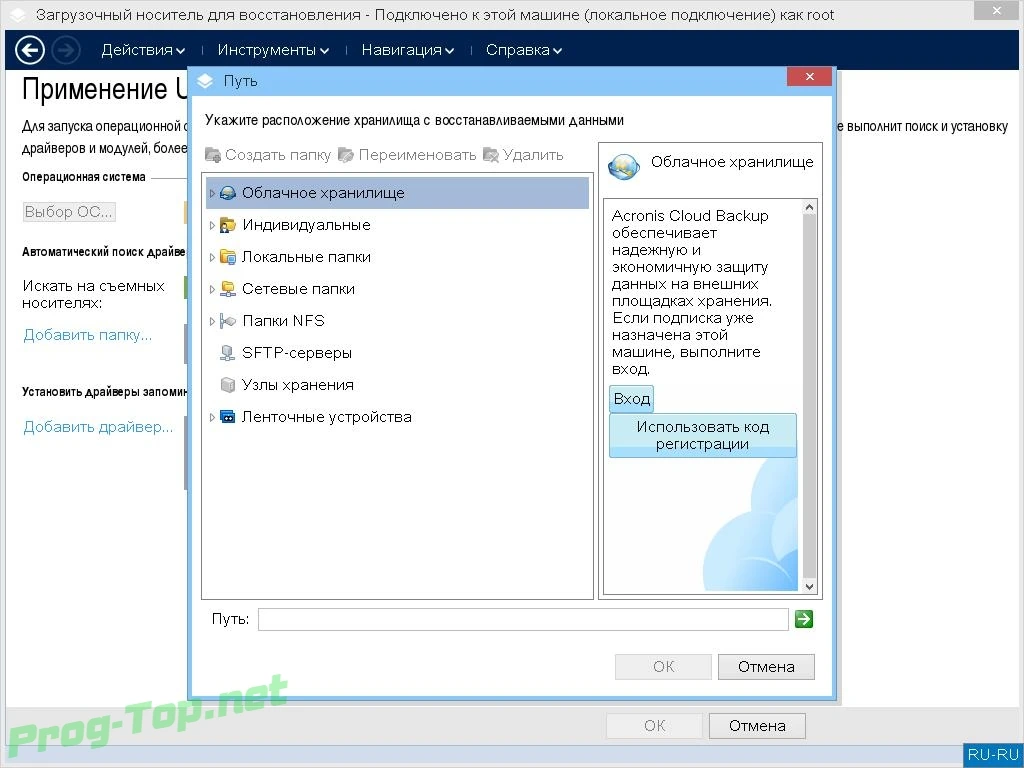Expand the Ленточные устройства tree node
The height and width of the screenshot is (768, 1024).
coord(212,417)
